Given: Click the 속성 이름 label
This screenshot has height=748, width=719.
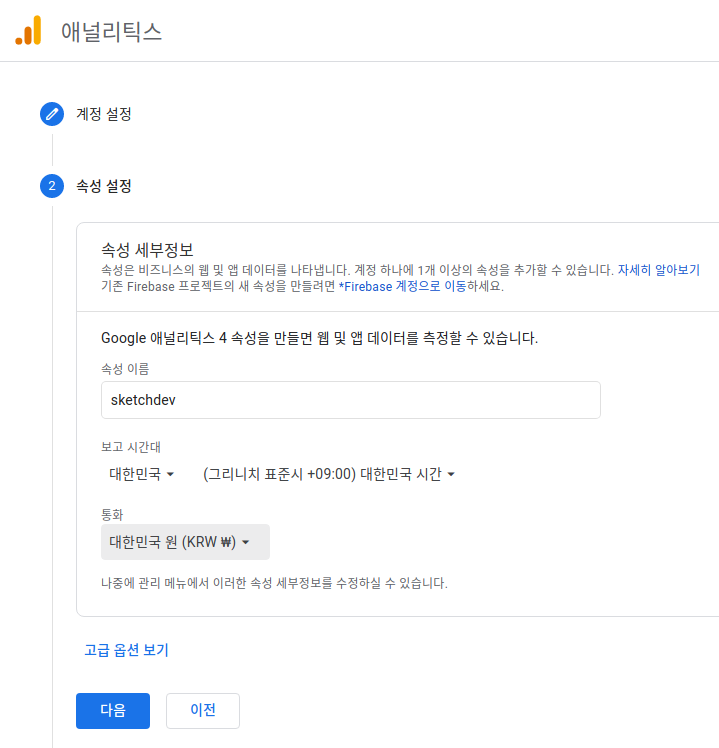Looking at the screenshot, I should click(x=125, y=369).
